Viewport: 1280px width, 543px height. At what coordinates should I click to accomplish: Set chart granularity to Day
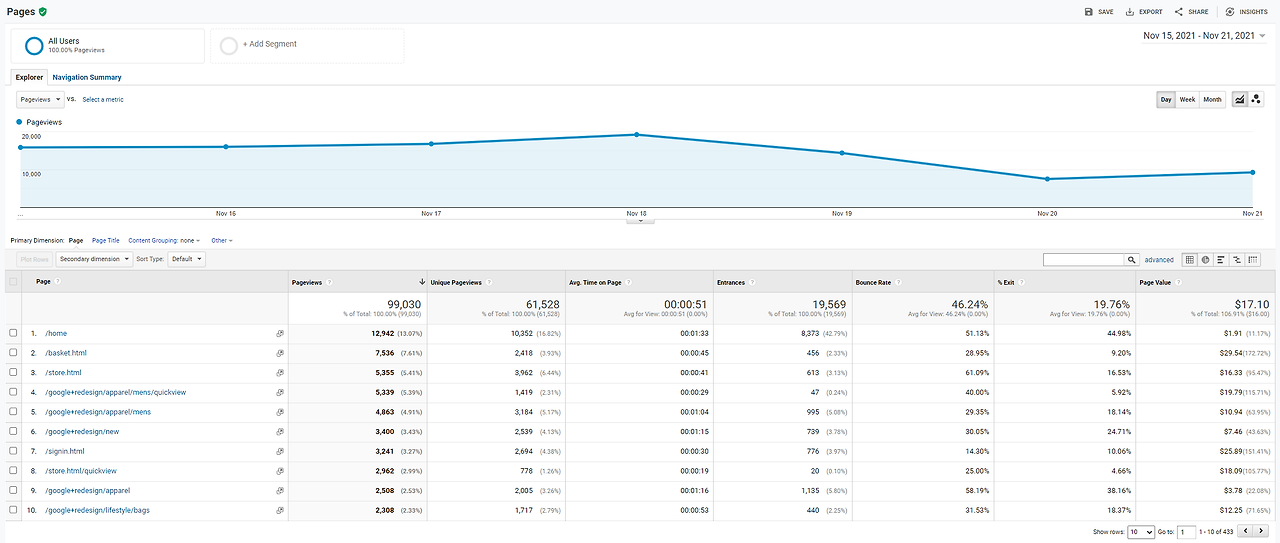coord(1166,99)
